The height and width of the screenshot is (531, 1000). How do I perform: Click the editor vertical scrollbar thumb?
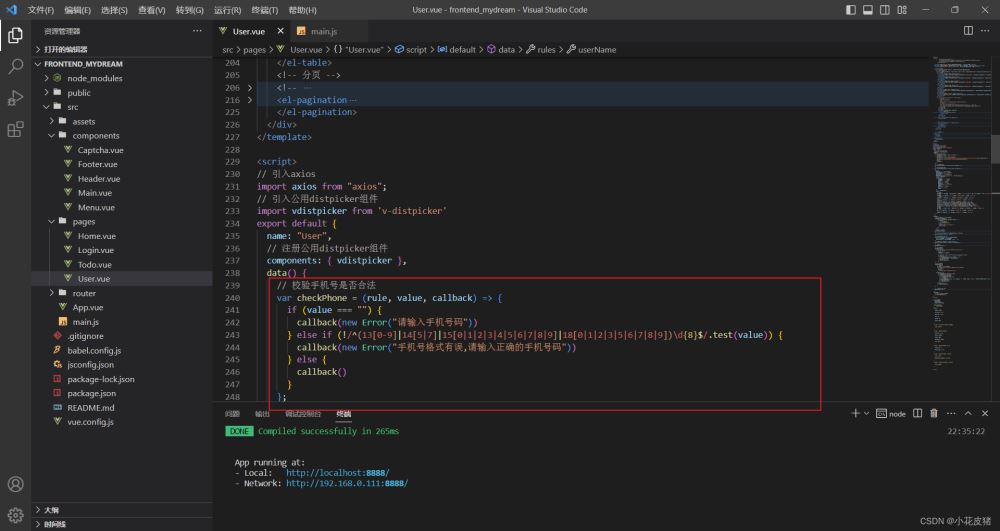995,148
